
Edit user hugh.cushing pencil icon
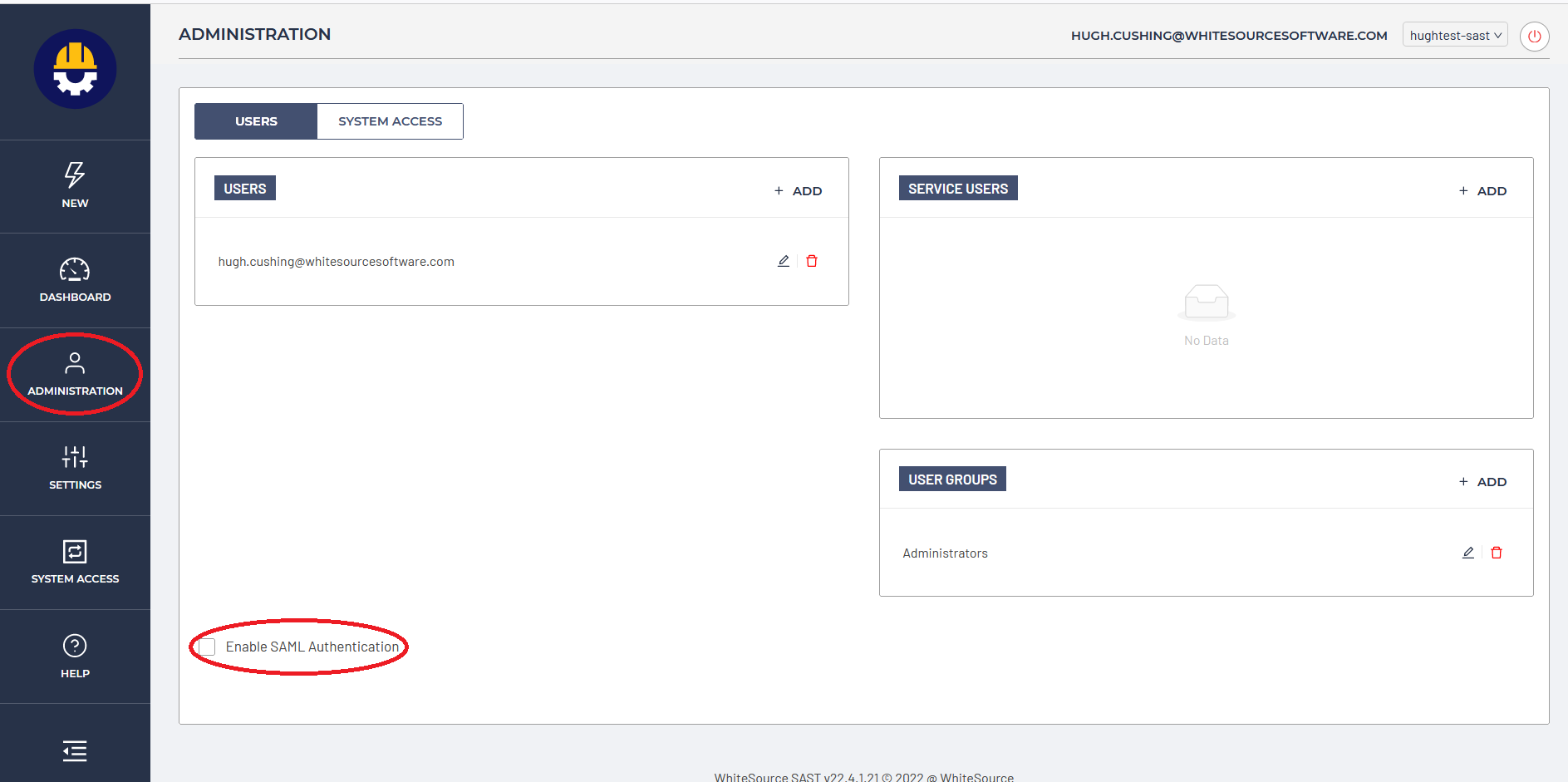783,261
